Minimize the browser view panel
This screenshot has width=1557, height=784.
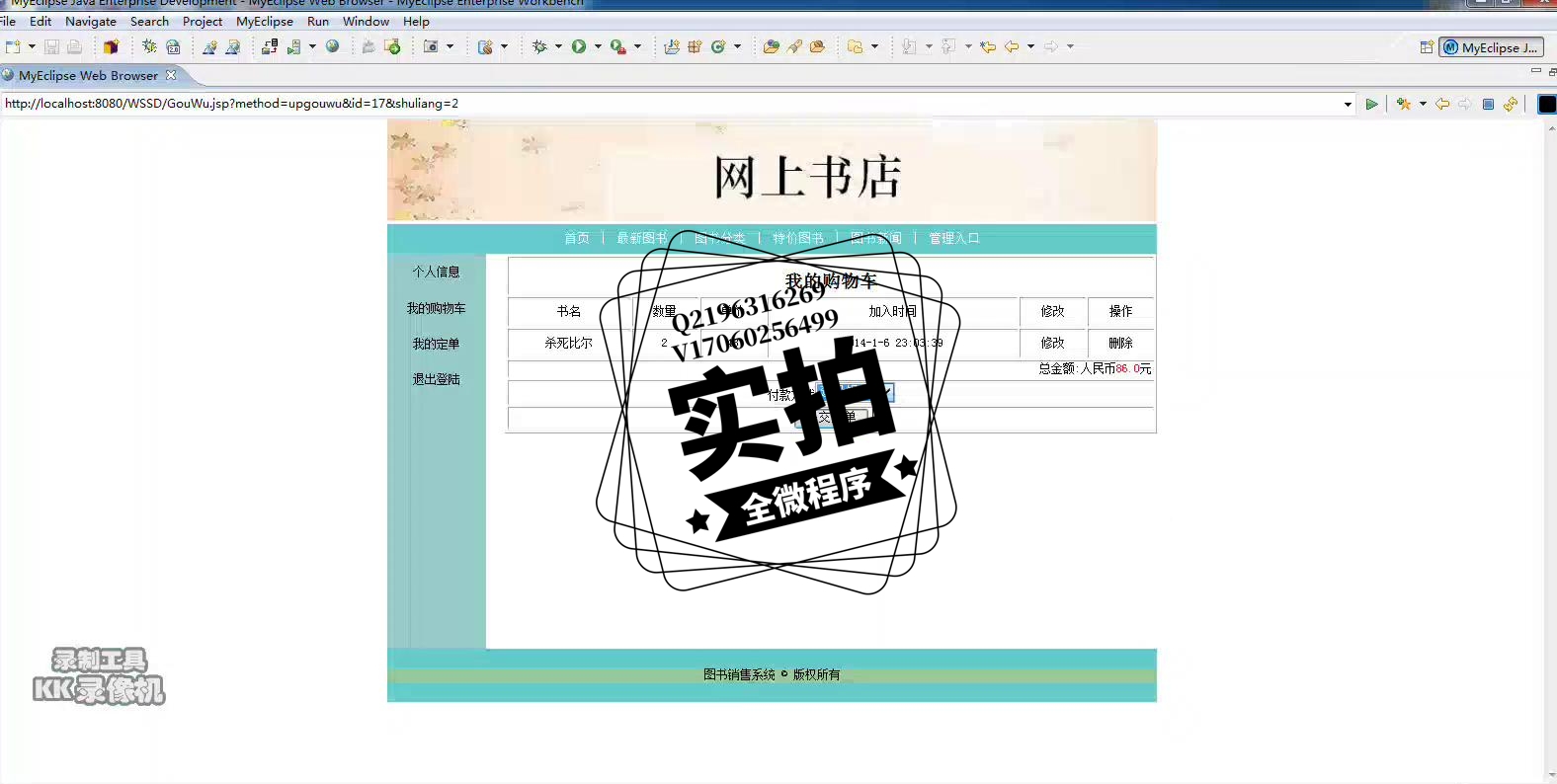[1535, 71]
